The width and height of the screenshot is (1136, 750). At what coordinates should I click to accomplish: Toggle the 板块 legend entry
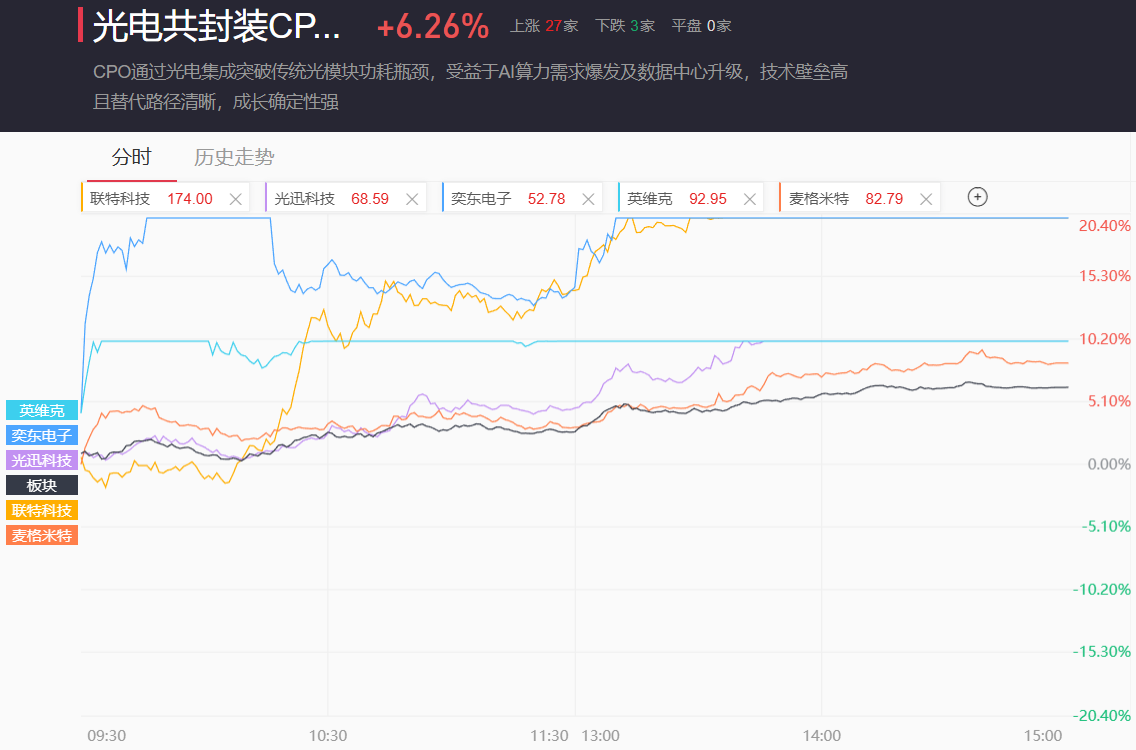click(x=41, y=485)
